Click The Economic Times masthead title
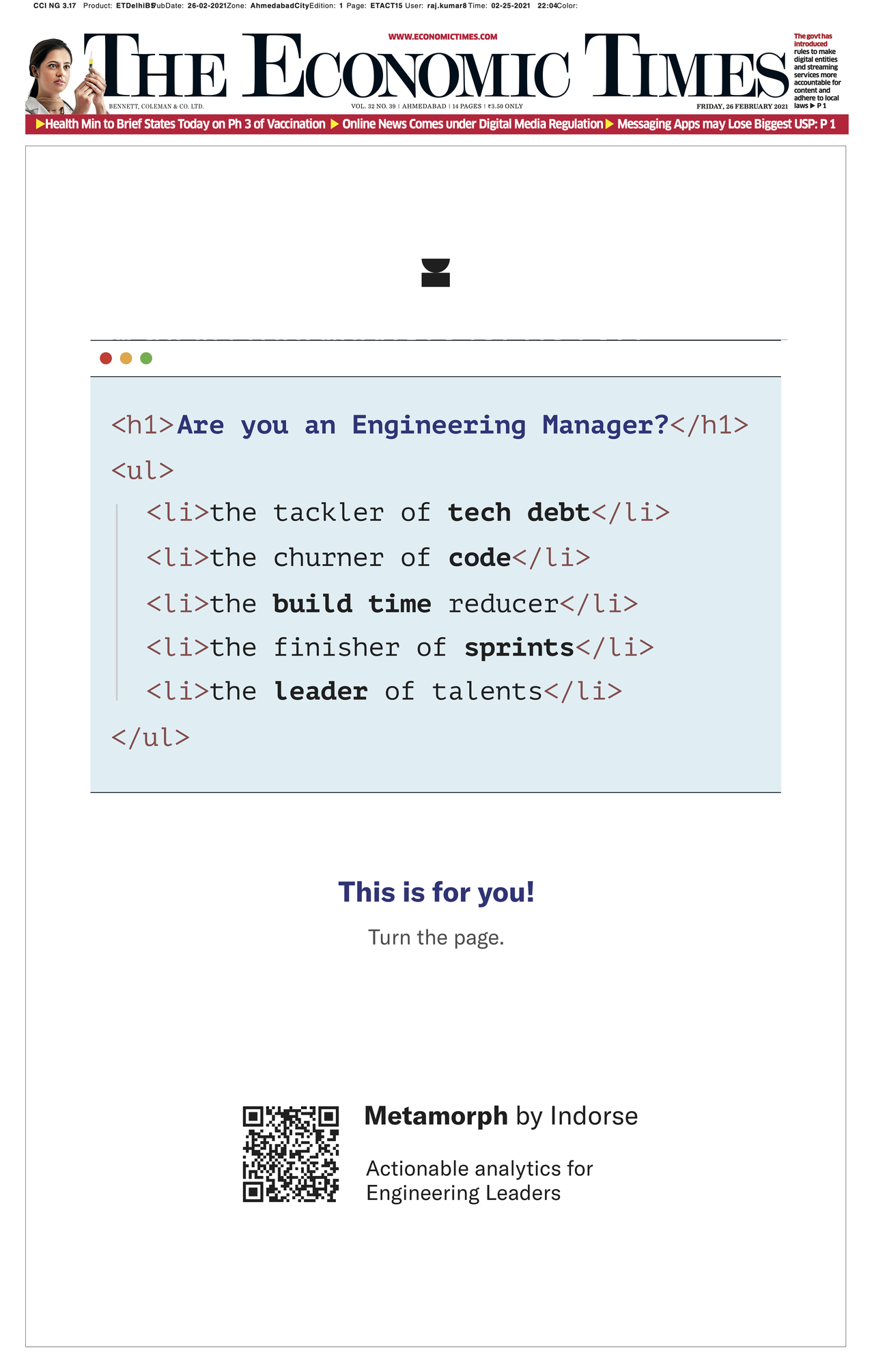 pos(437,70)
